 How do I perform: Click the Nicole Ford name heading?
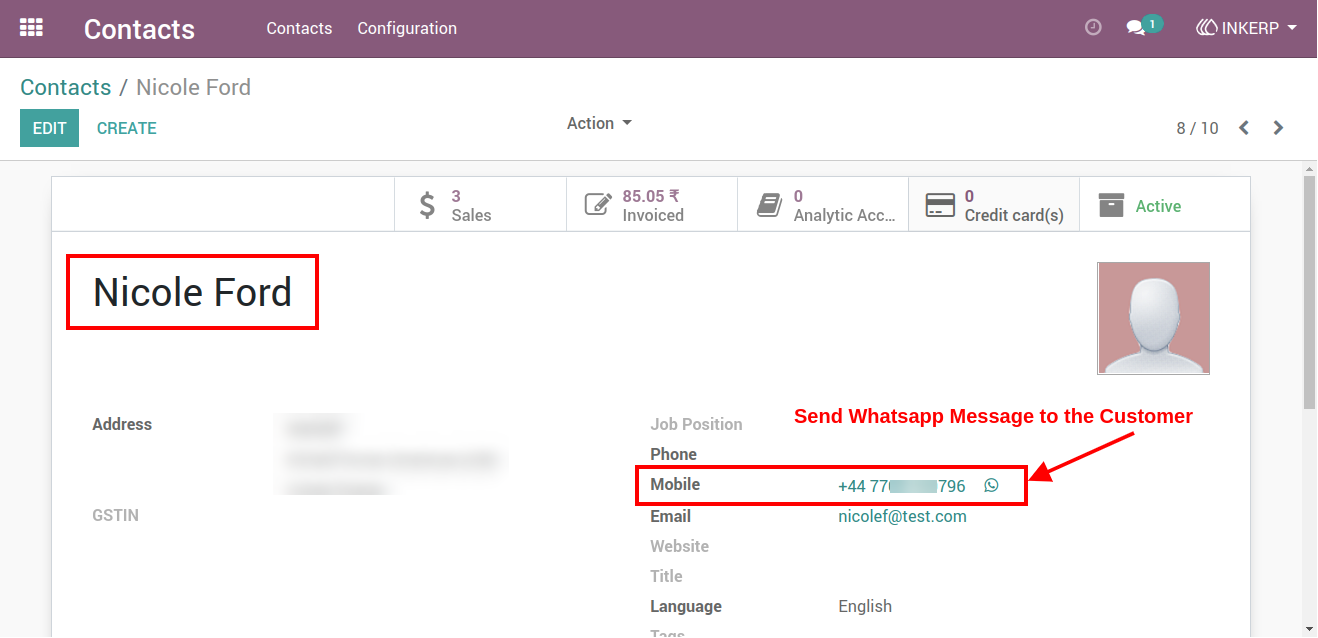click(192, 292)
